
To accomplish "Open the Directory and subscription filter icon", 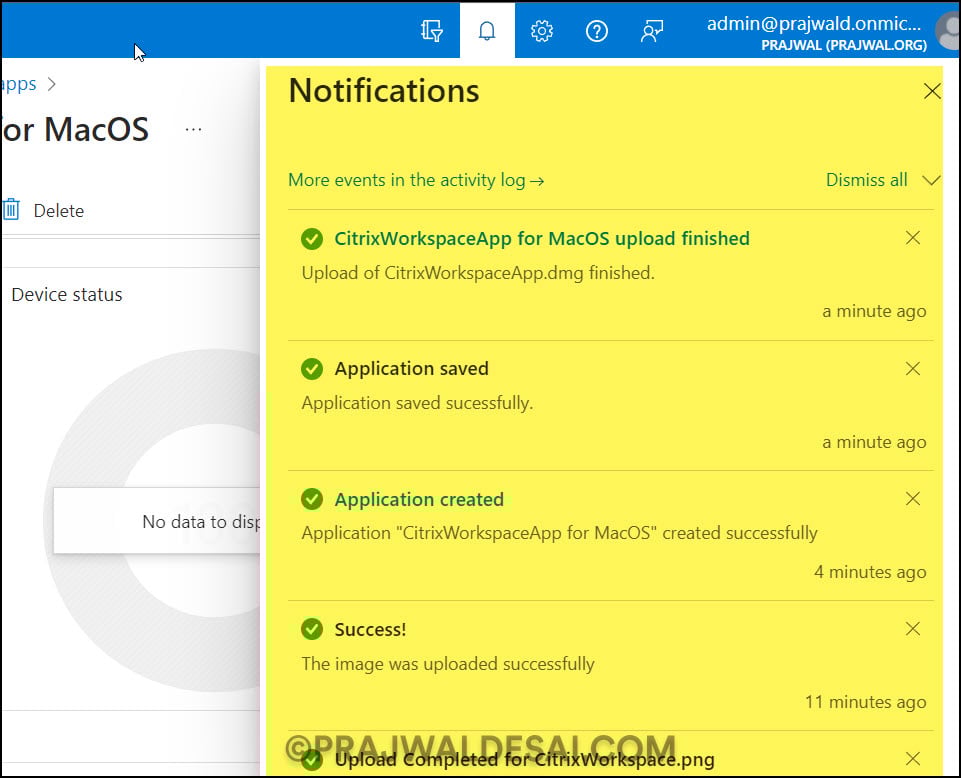I will coord(432,30).
